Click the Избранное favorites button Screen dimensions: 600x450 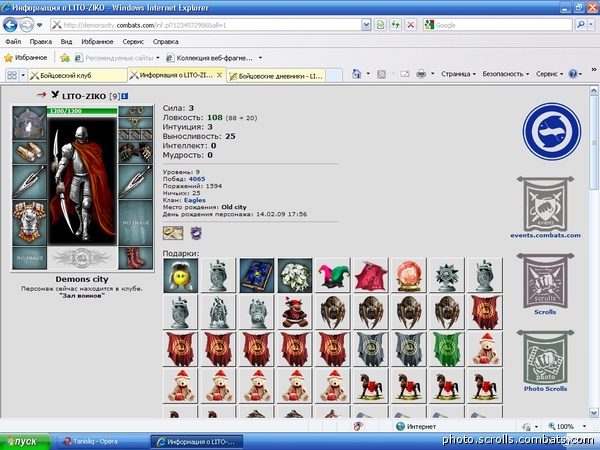pos(25,58)
